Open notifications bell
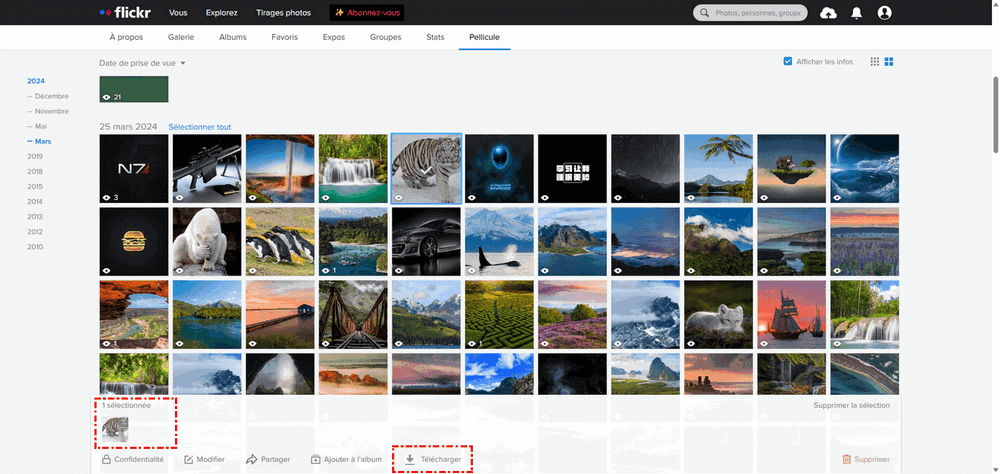 (856, 13)
